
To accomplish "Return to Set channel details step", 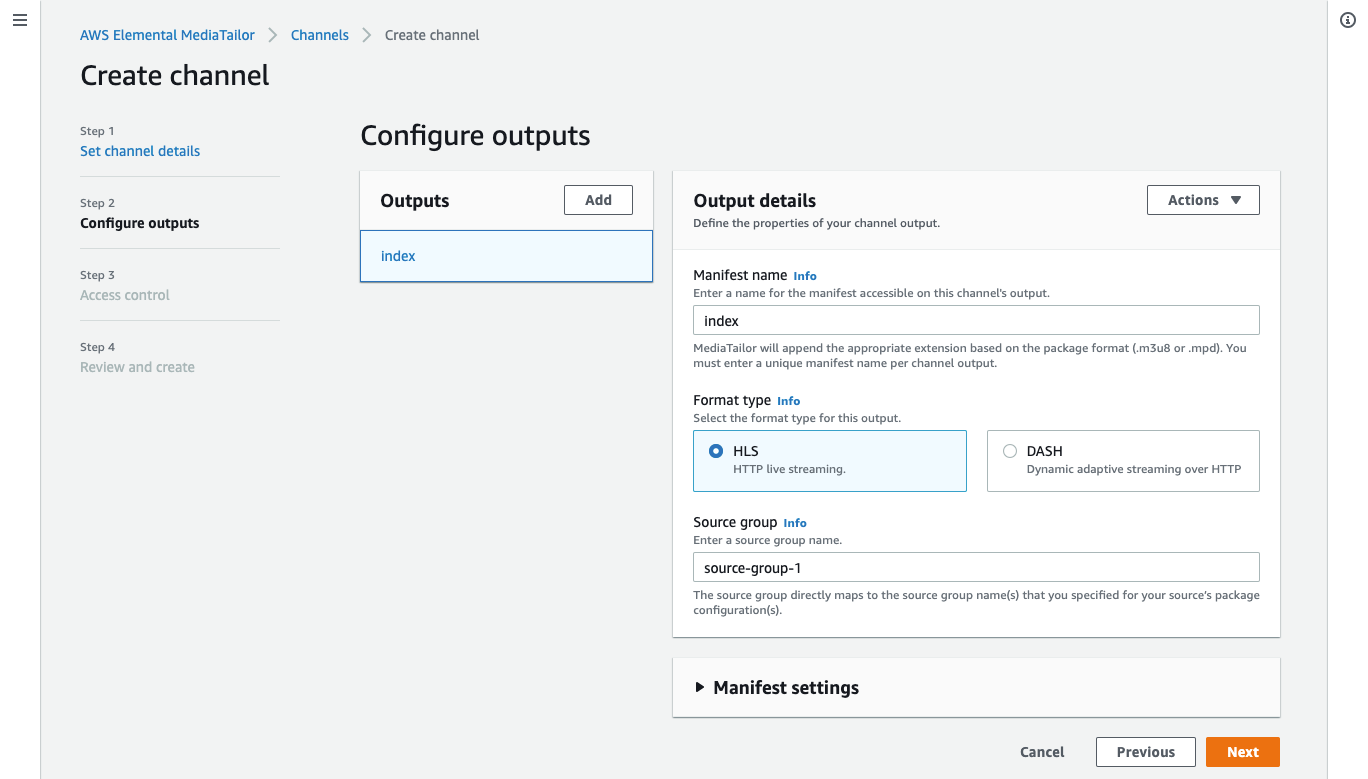I will click(x=140, y=151).
